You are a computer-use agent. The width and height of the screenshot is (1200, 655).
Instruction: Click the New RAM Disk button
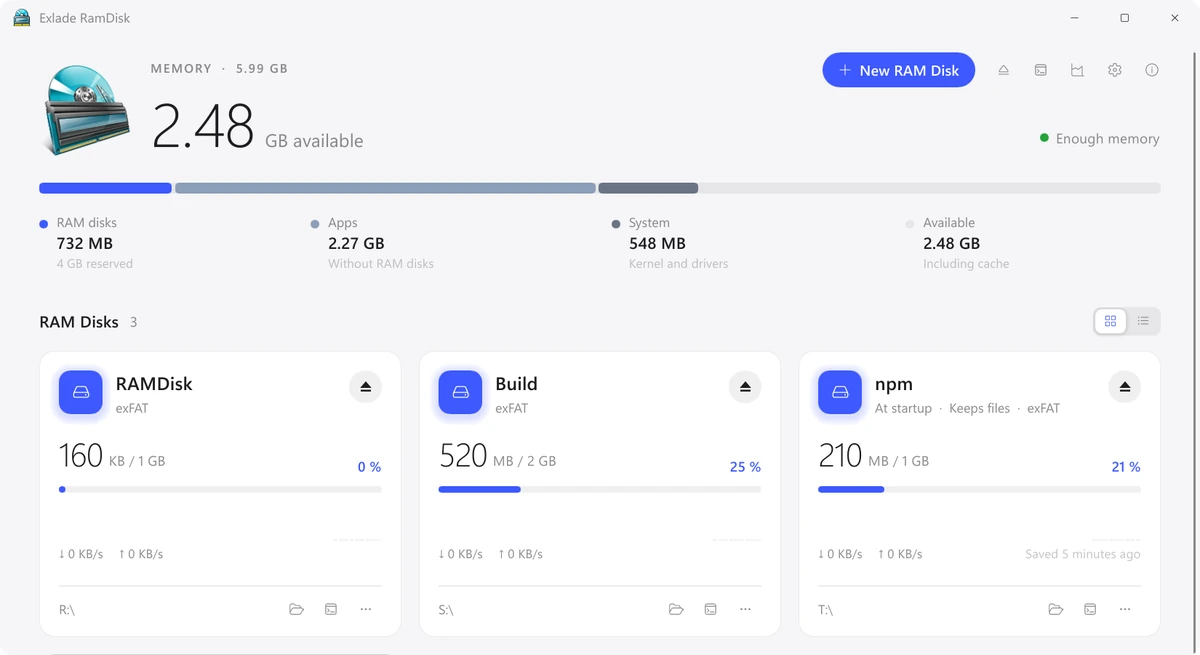pos(898,70)
